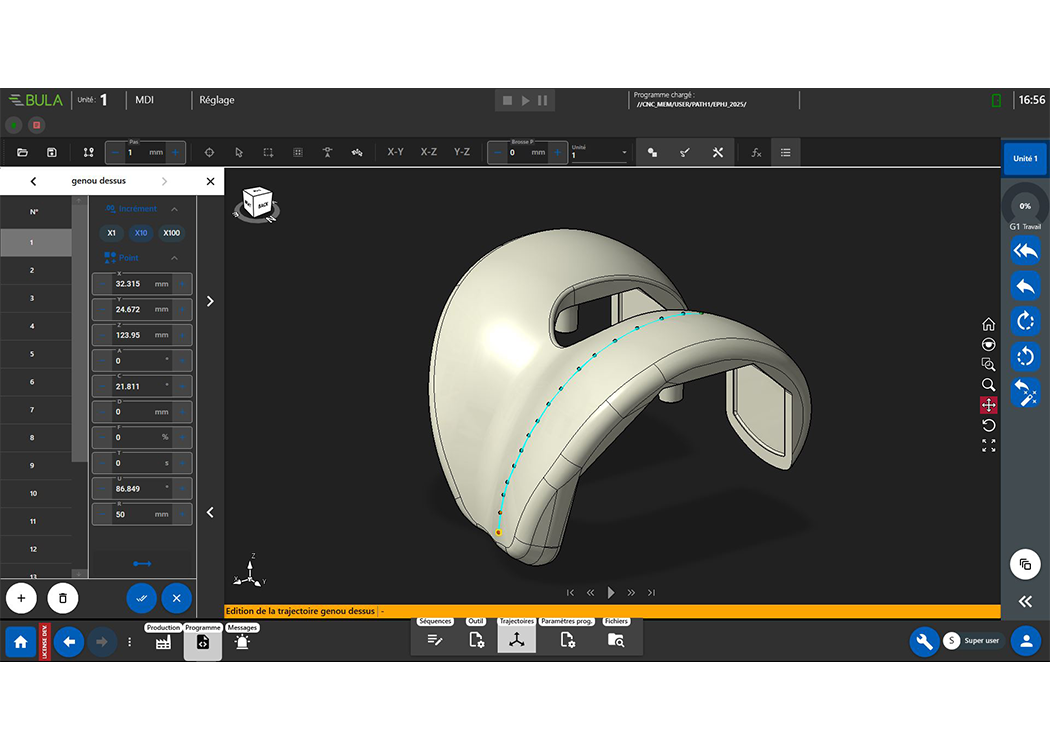This screenshot has height=750, width=1050.
Task: Select the X10 increment option
Action: tap(141, 233)
